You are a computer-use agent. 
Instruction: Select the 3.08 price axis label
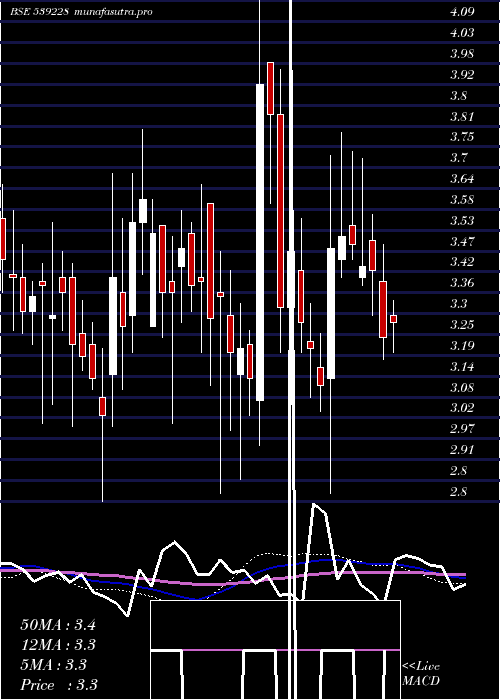(x=462, y=388)
